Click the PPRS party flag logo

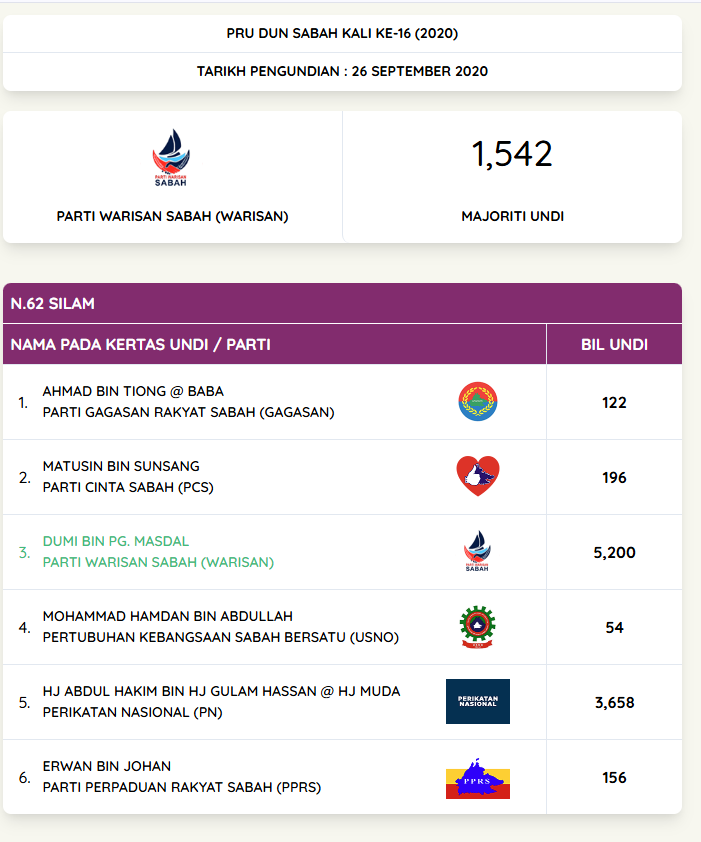coord(477,777)
